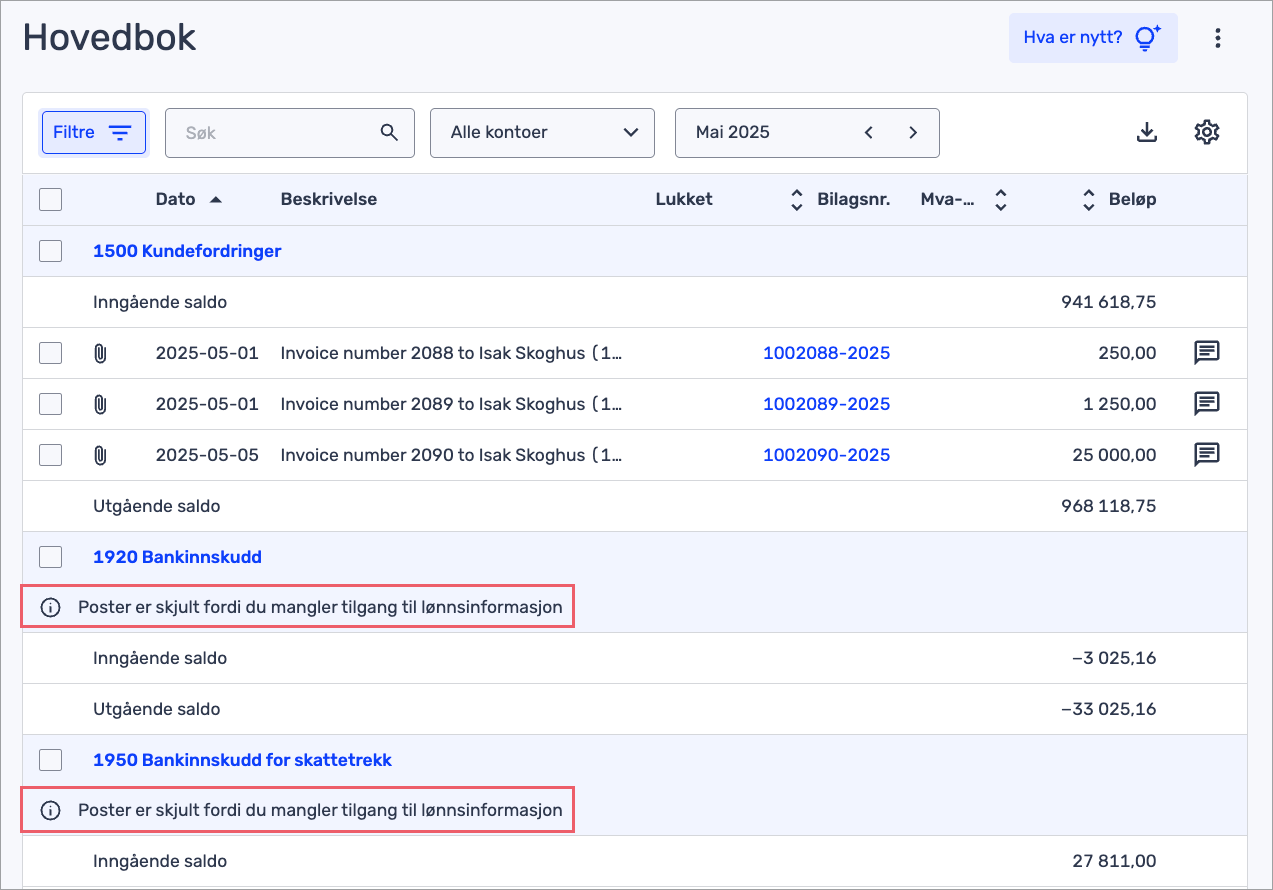Click the Invoice number 2088 description
This screenshot has height=890, width=1273.
click(x=452, y=353)
